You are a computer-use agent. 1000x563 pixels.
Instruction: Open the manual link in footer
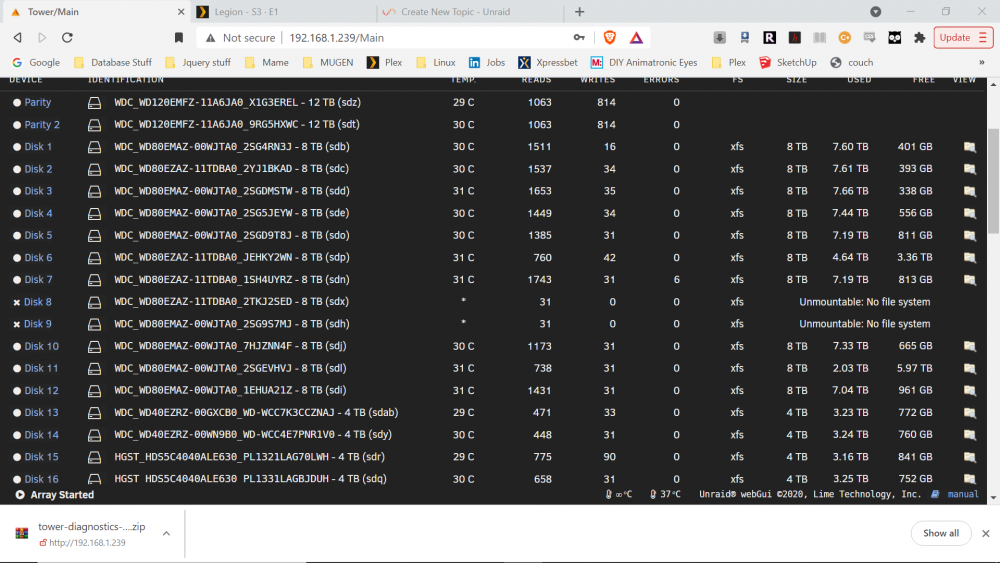click(963, 494)
